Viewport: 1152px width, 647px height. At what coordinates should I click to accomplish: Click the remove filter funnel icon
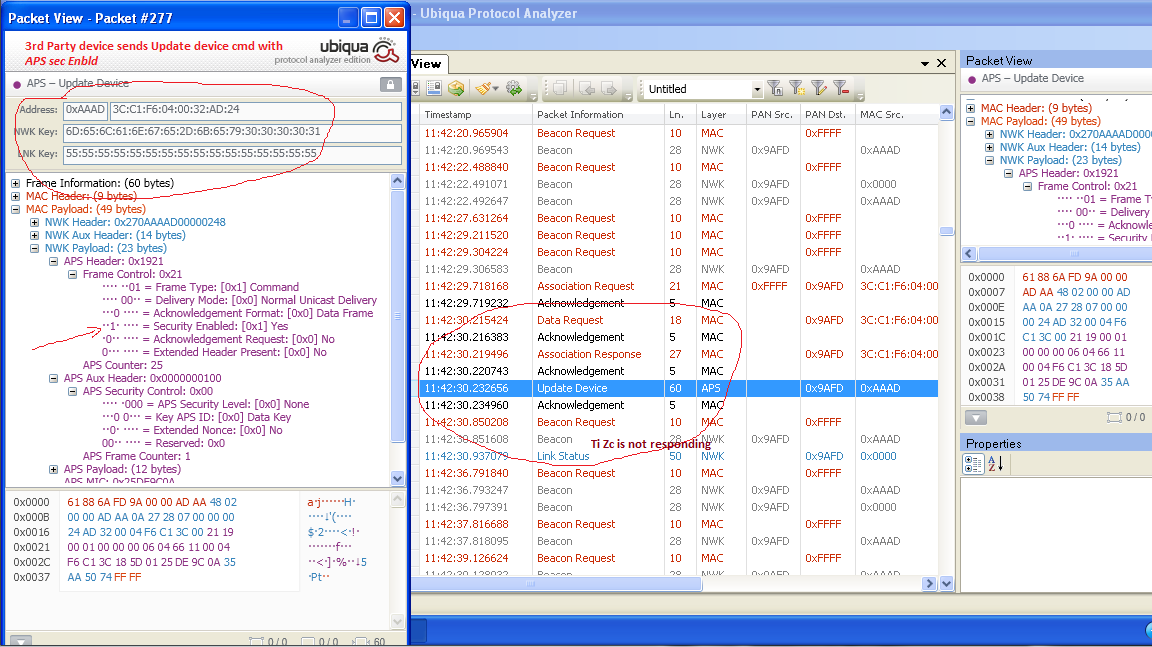tap(842, 89)
